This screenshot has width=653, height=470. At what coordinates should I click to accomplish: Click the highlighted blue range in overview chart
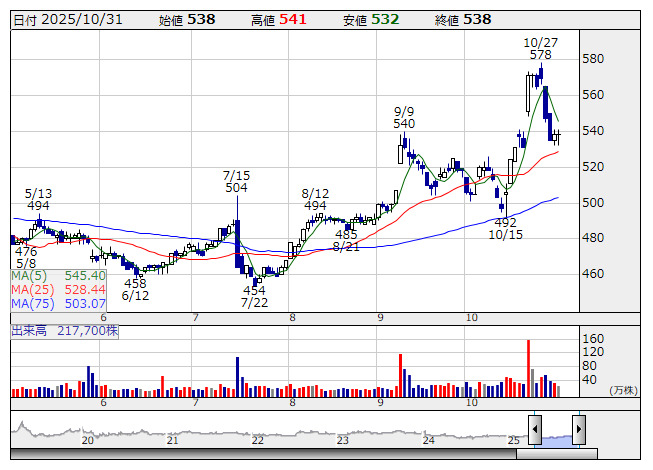(x=557, y=440)
